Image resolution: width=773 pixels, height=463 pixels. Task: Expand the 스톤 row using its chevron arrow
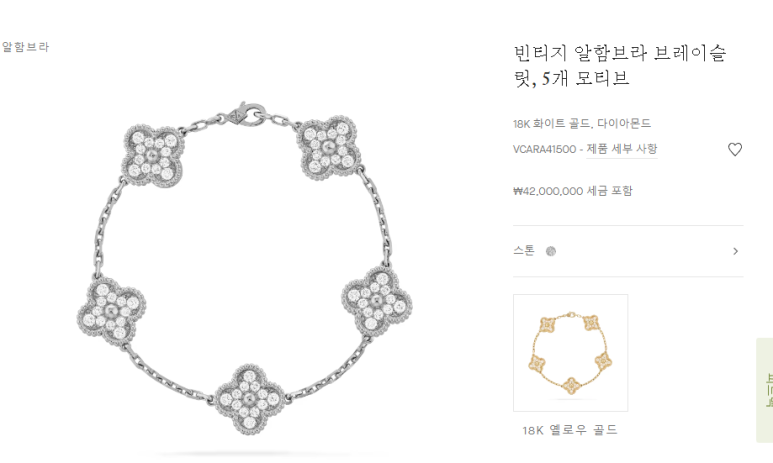point(736,251)
